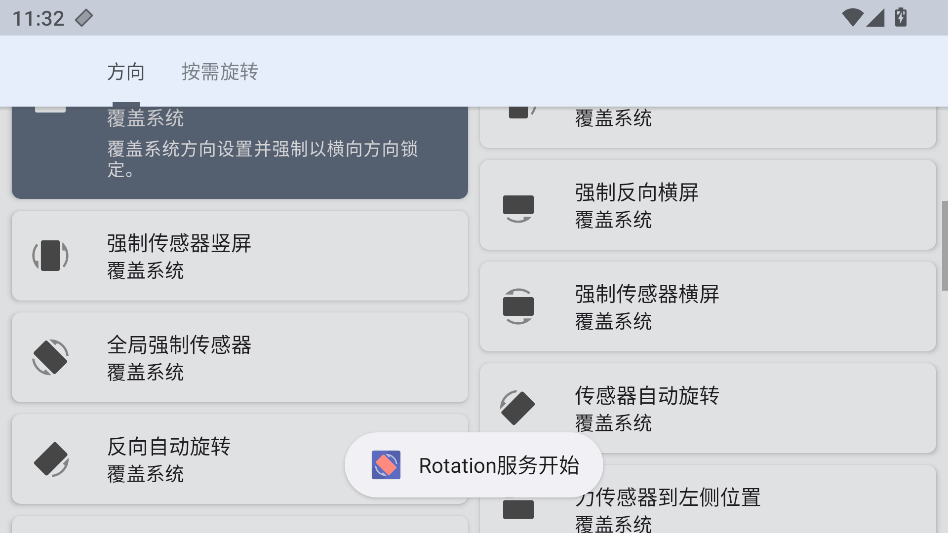Switch to the 按需旋转 tab
The width and height of the screenshot is (948, 533).
(220, 71)
